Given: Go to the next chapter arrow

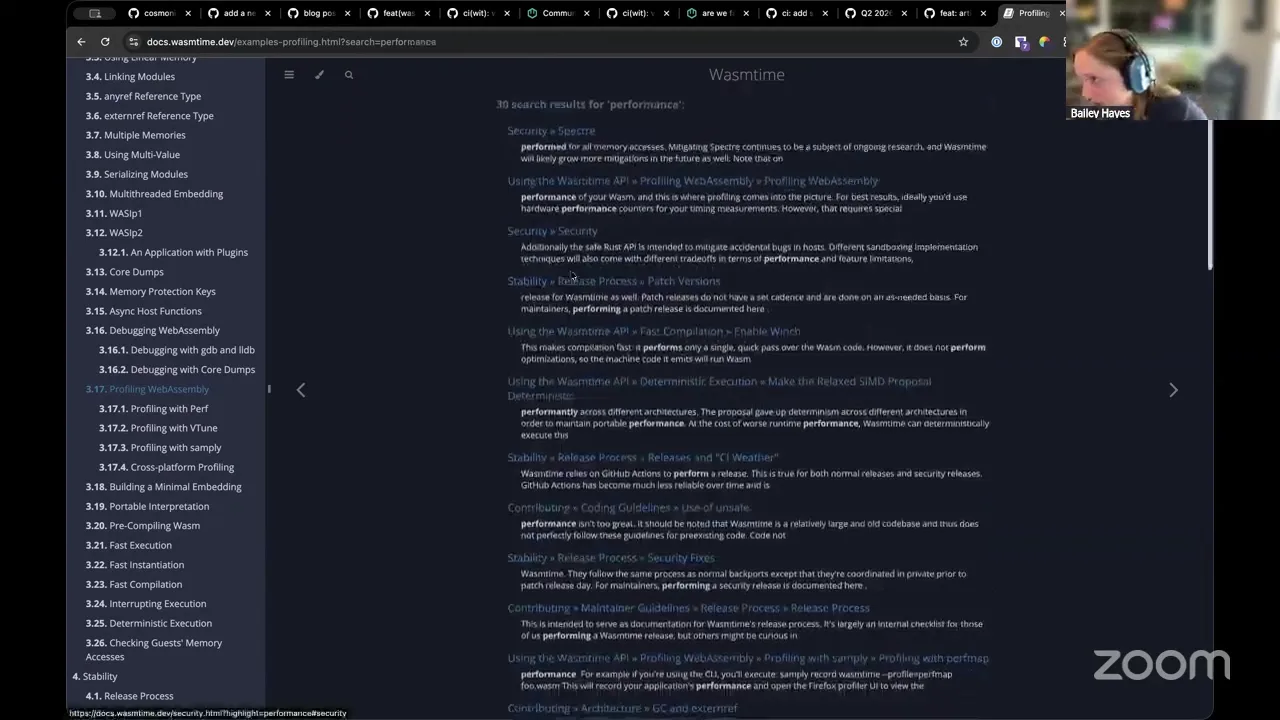Looking at the screenshot, I should 1173,390.
